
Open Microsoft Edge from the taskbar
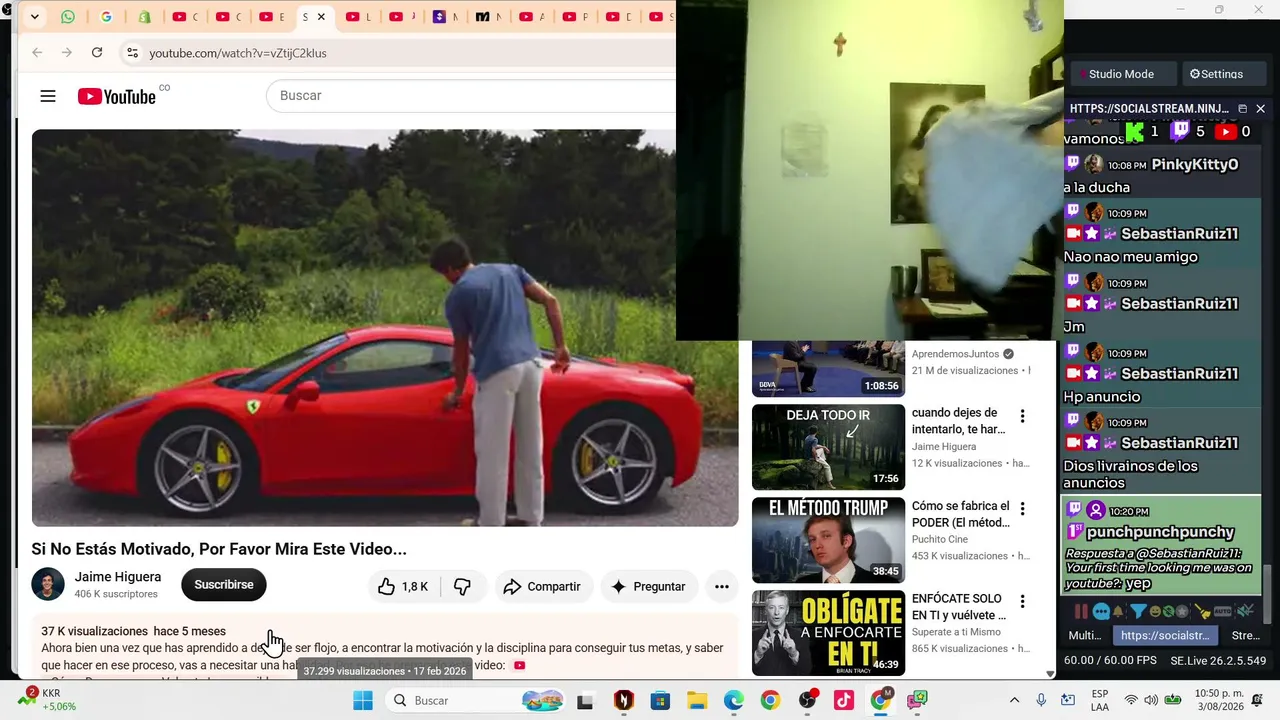pos(733,700)
